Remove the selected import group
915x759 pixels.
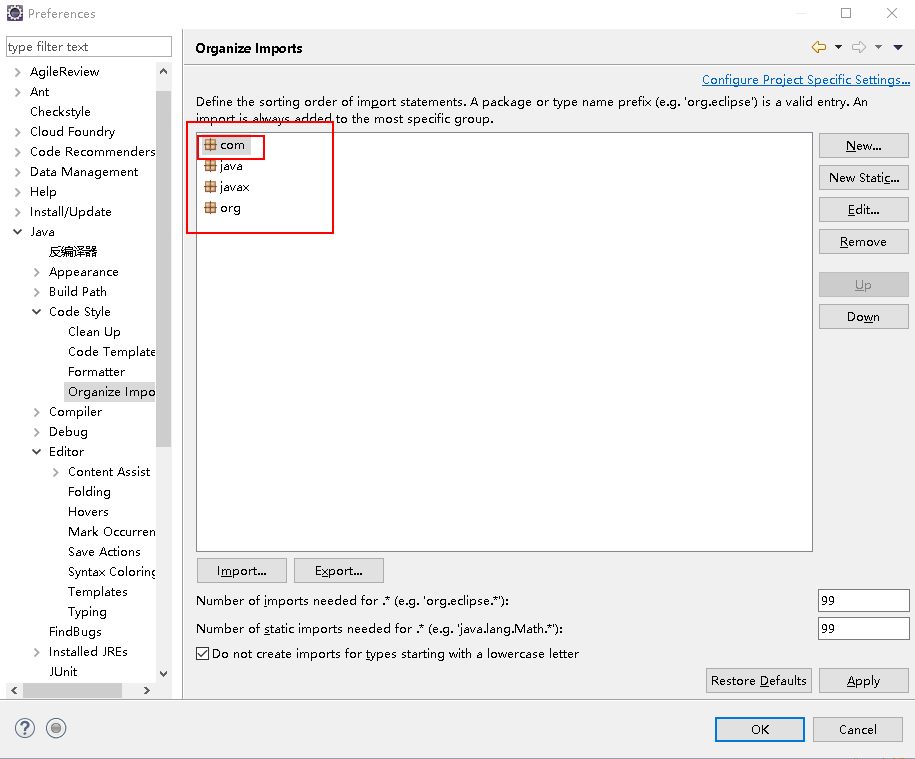point(864,242)
